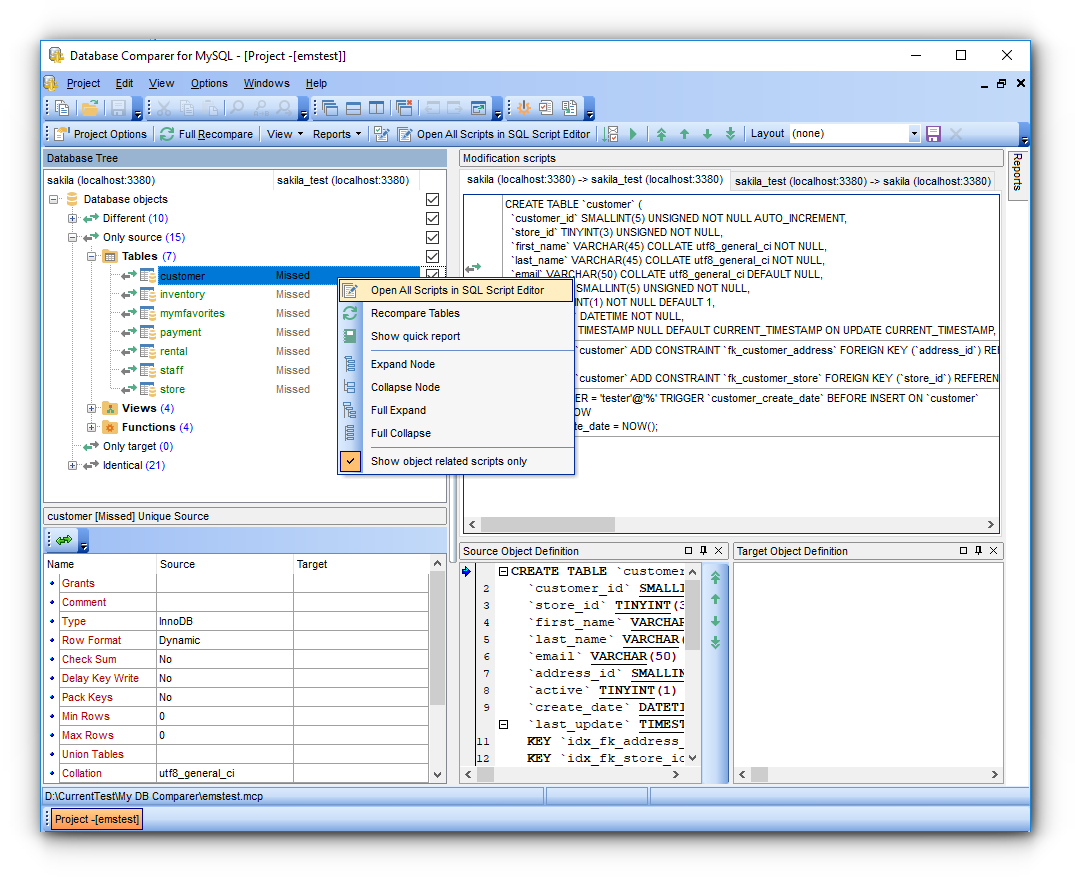The image size is (1075, 877).
Task: Float the Target Object Definition panel
Action: coord(963,551)
